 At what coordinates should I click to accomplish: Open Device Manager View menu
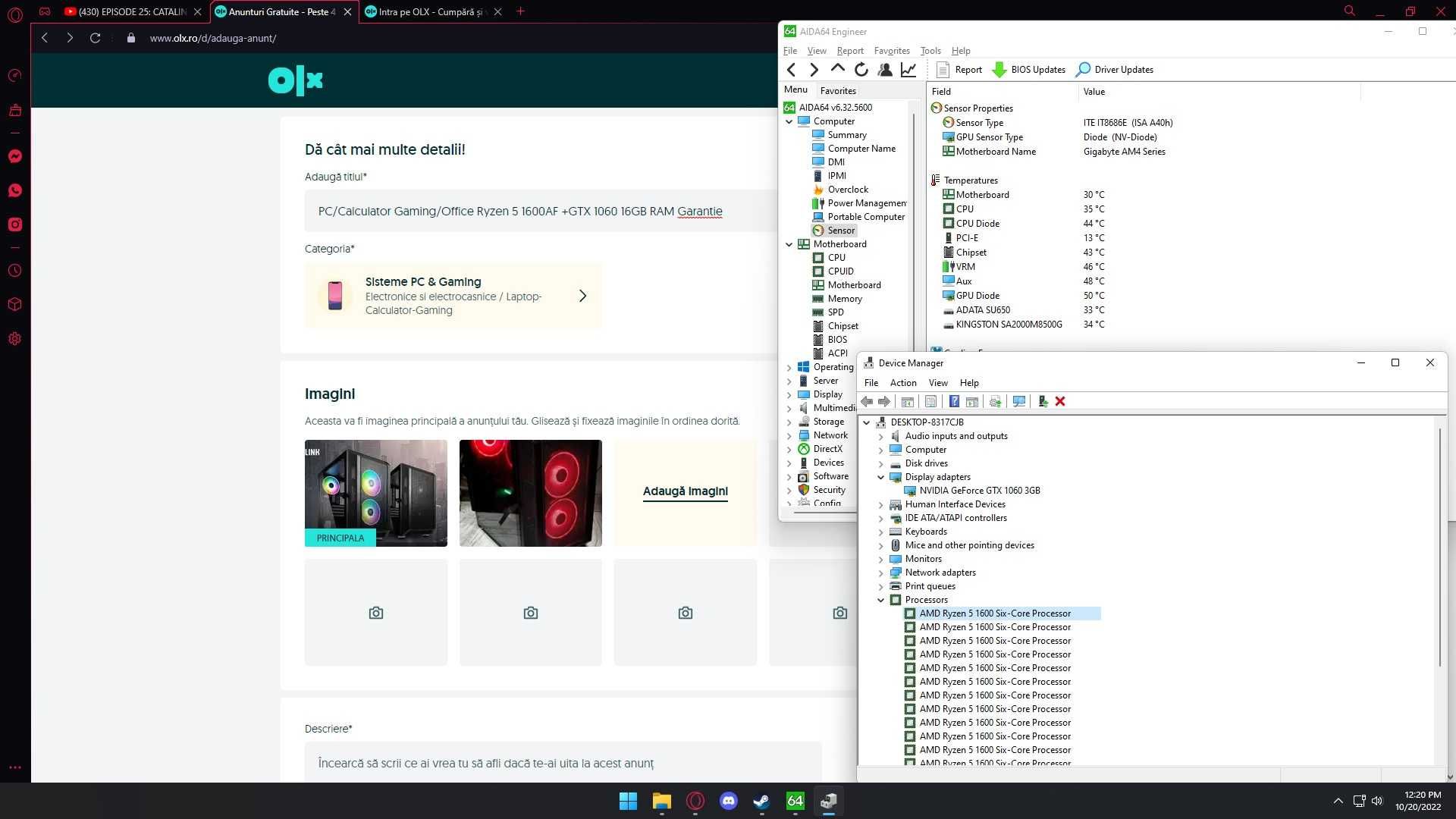pos(938,383)
